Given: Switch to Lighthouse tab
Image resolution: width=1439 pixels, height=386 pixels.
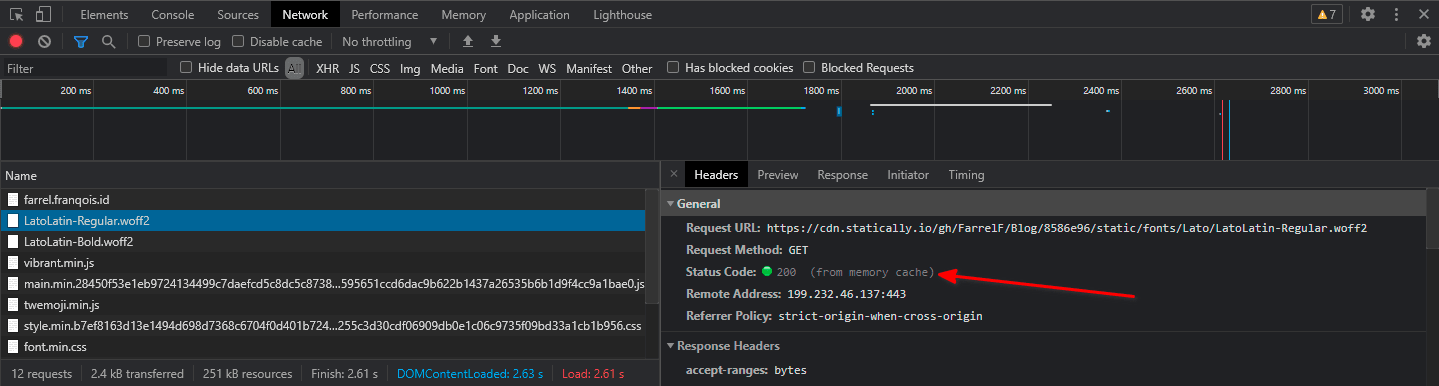Looking at the screenshot, I should 622,15.
